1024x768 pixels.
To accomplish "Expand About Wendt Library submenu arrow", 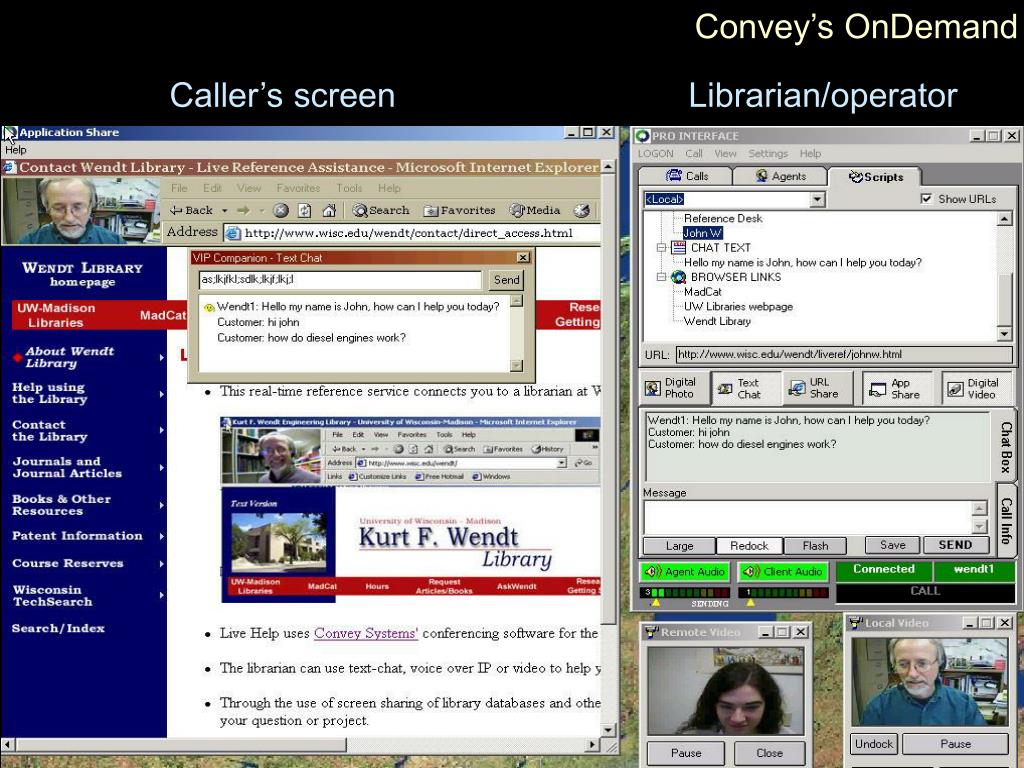I will (x=161, y=357).
